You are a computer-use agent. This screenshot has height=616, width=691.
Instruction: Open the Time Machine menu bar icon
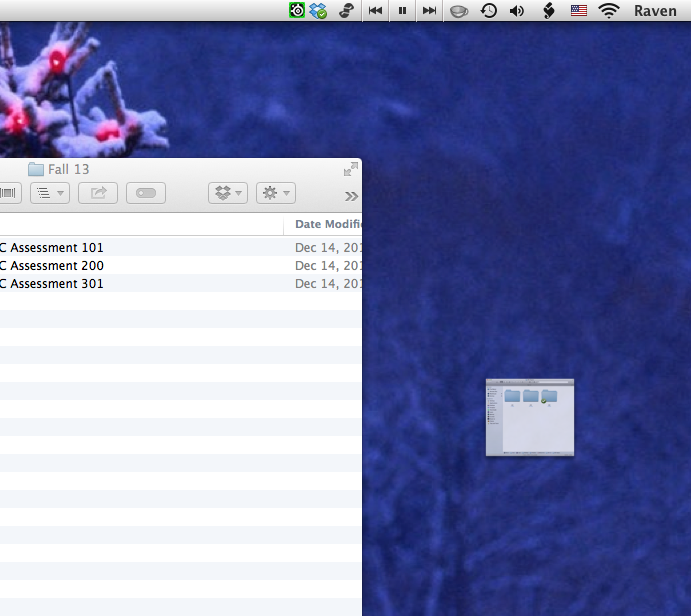[x=489, y=11]
